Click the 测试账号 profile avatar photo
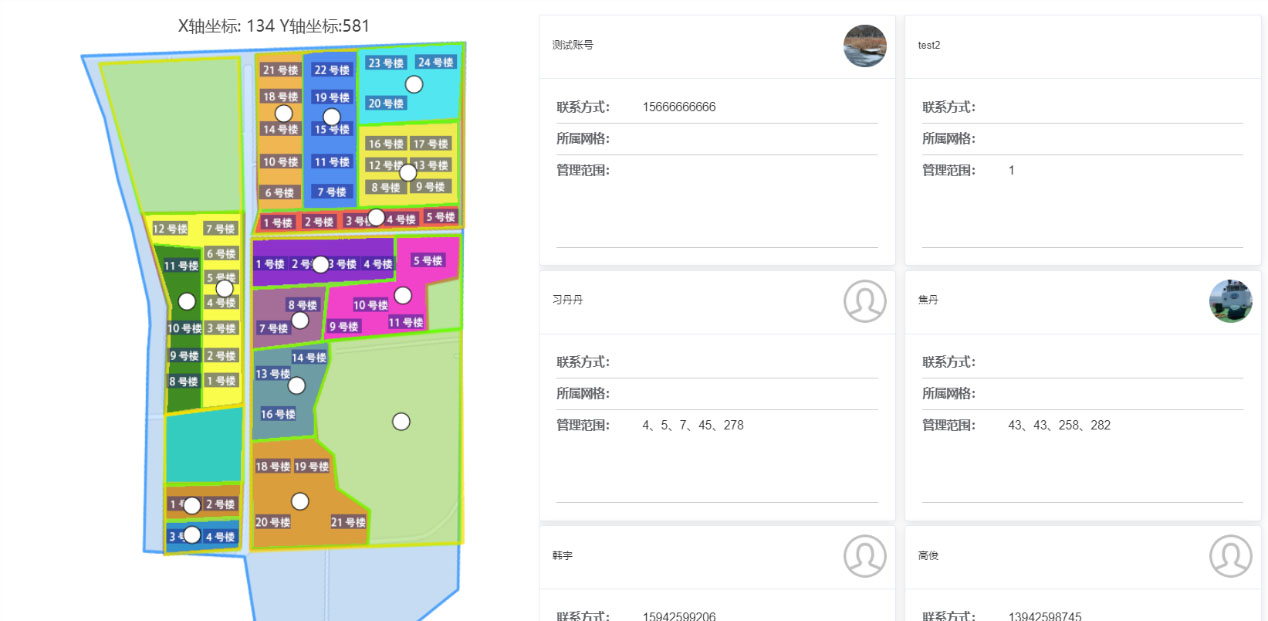 click(x=865, y=46)
